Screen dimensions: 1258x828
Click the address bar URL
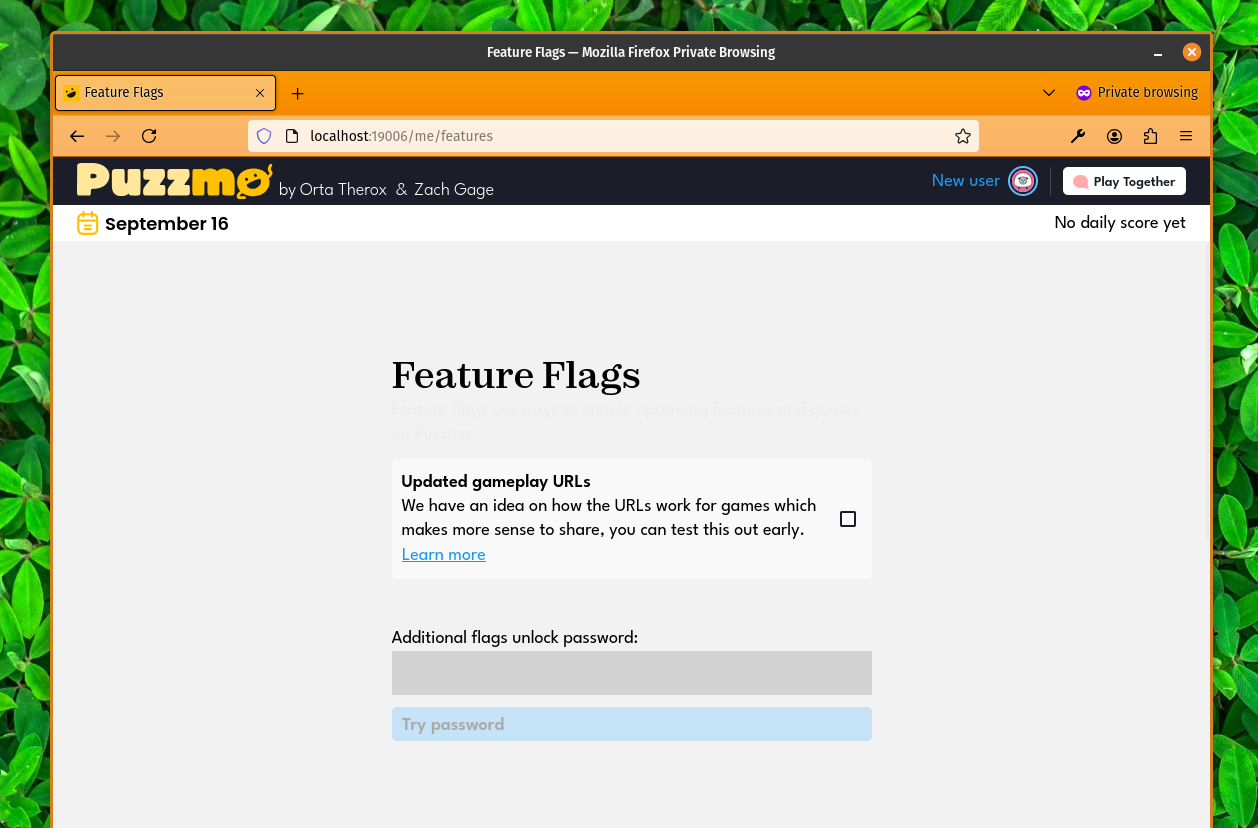point(430,136)
